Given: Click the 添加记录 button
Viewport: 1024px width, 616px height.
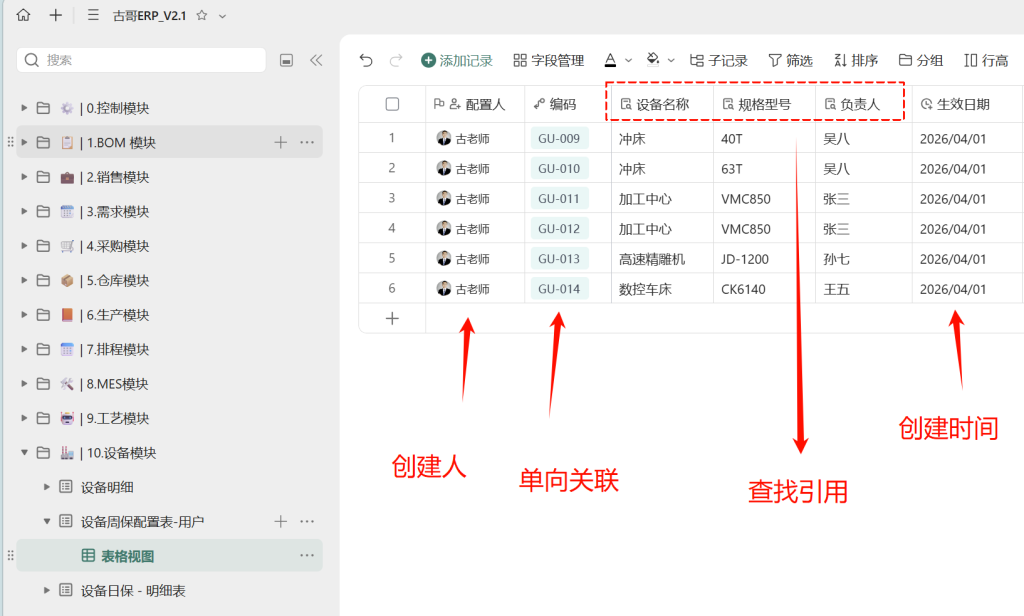Looking at the screenshot, I should pyautogui.click(x=457, y=61).
